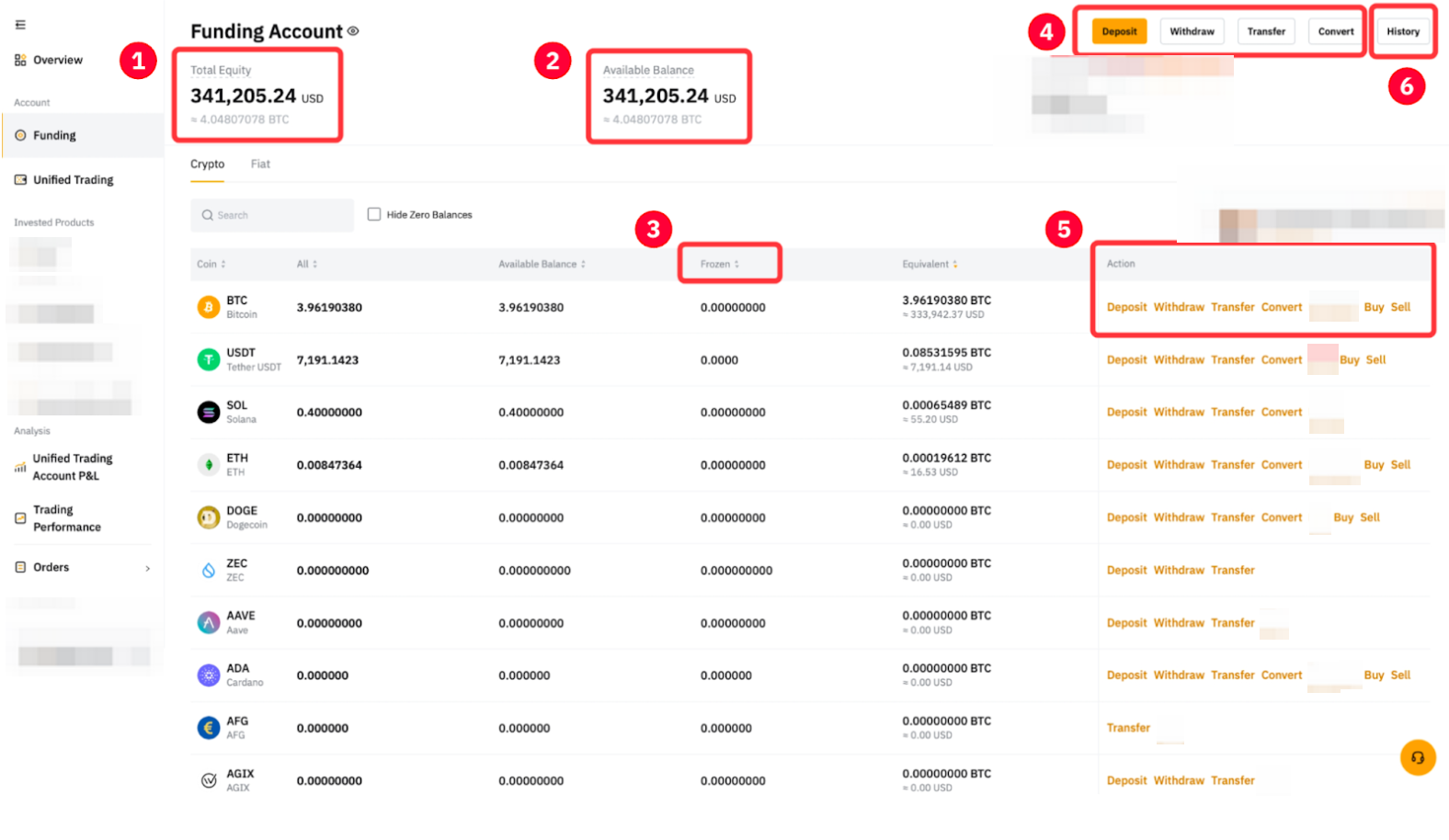Click the Withdraw link for ETH
1449x840 pixels.
click(x=1179, y=465)
